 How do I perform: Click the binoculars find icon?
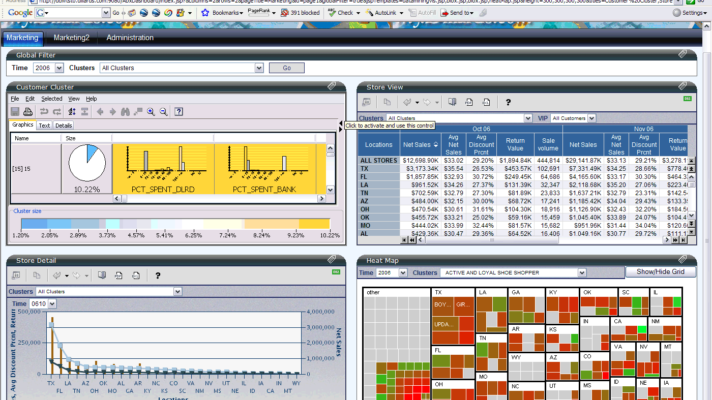tap(125, 112)
